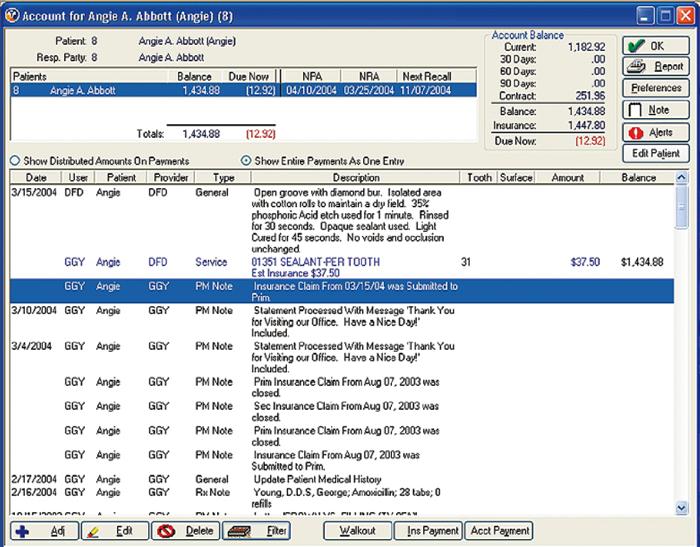Click the Acct Payment button

[502, 530]
